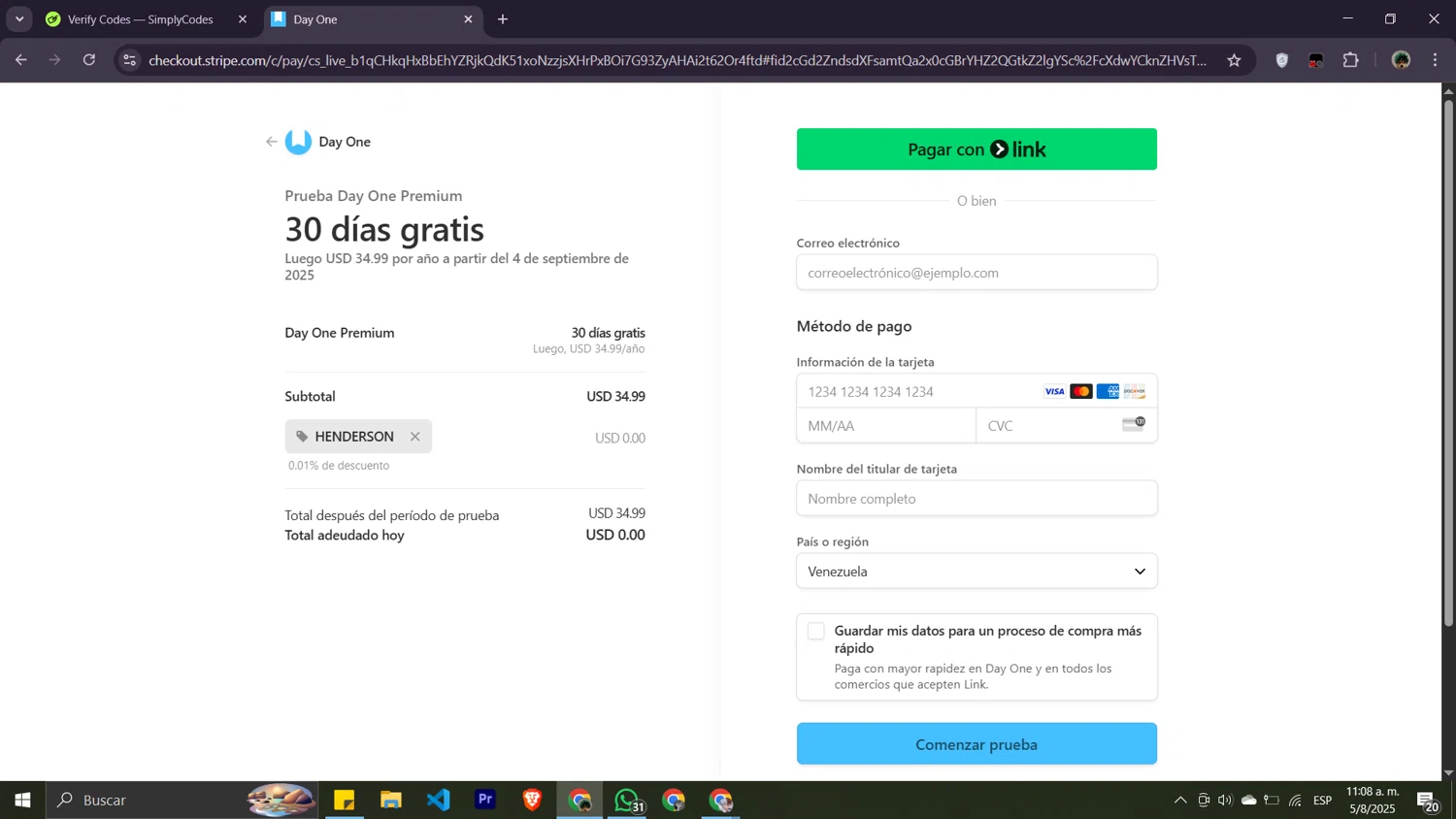Bookmark this page with the star
1456x819 pixels.
[x=1234, y=60]
